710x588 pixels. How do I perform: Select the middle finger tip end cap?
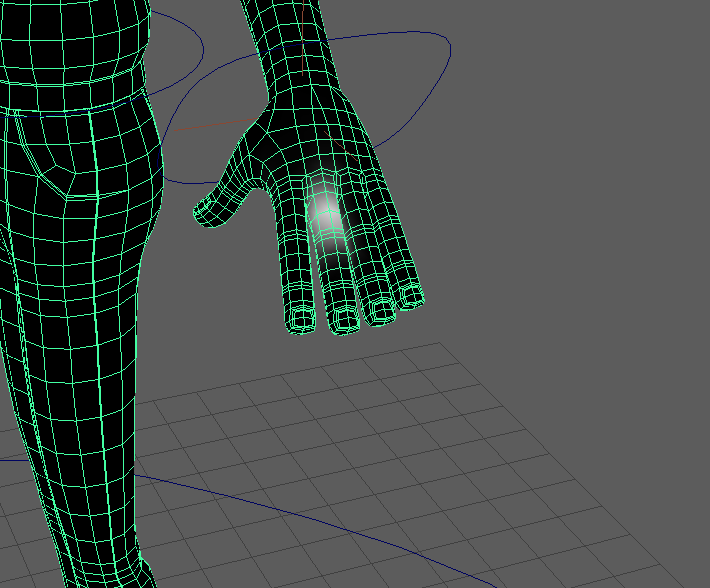click(x=346, y=320)
